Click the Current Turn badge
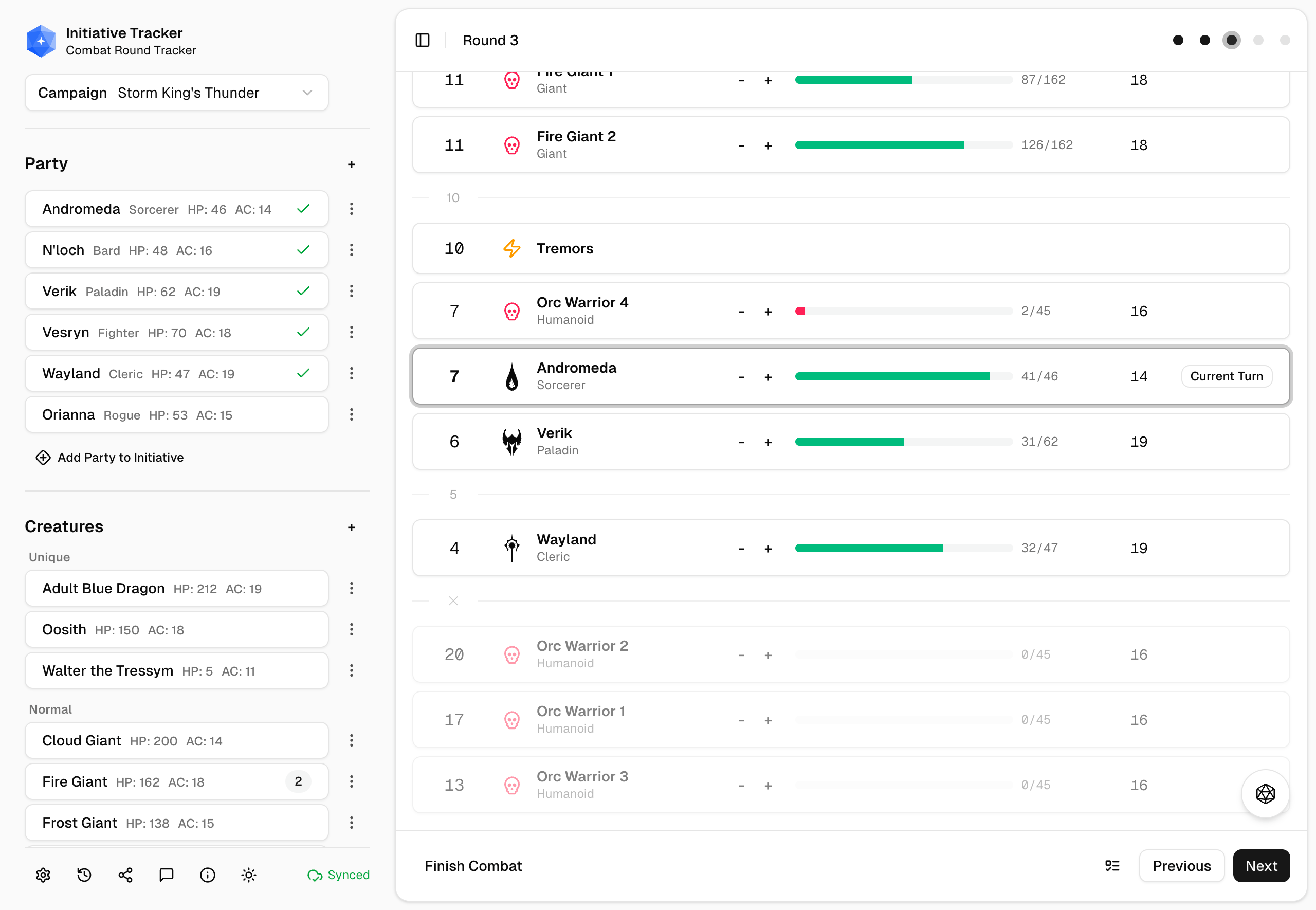 (1227, 376)
